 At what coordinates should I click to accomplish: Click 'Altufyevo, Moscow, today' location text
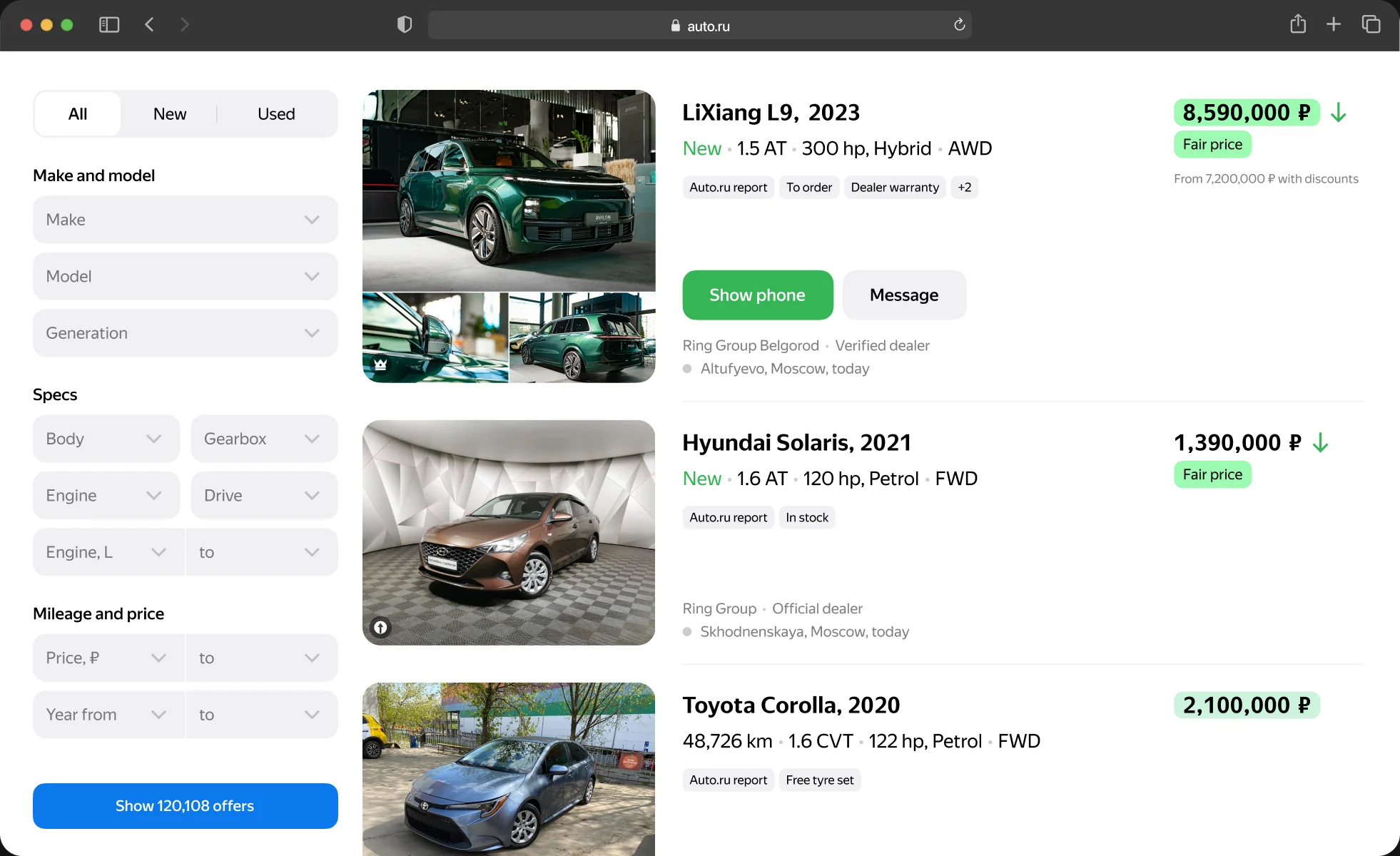tap(784, 369)
